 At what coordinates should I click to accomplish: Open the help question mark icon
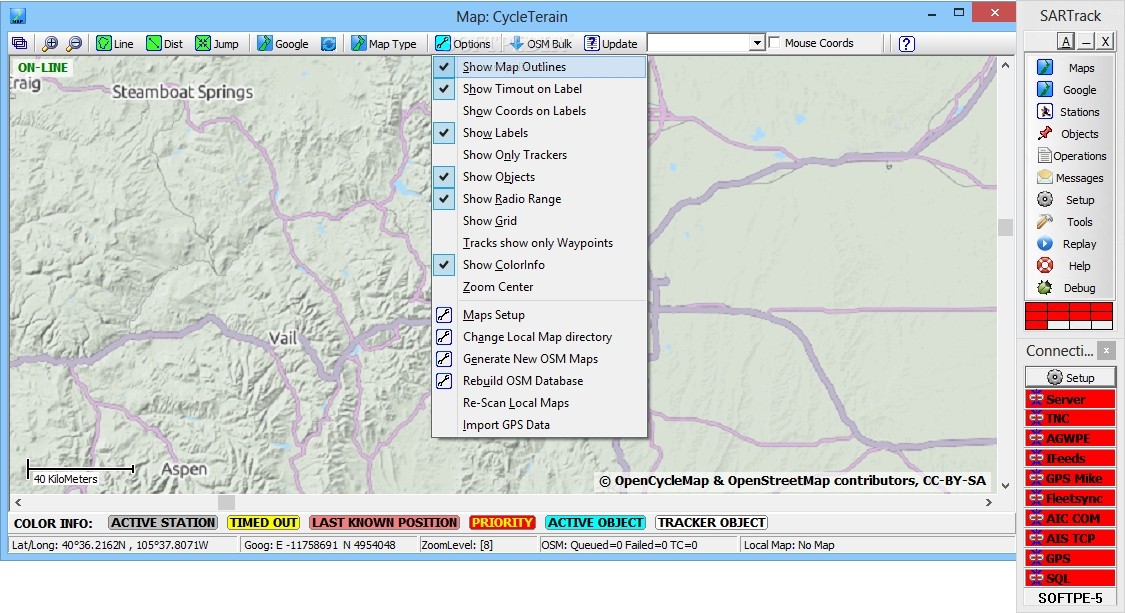[906, 44]
